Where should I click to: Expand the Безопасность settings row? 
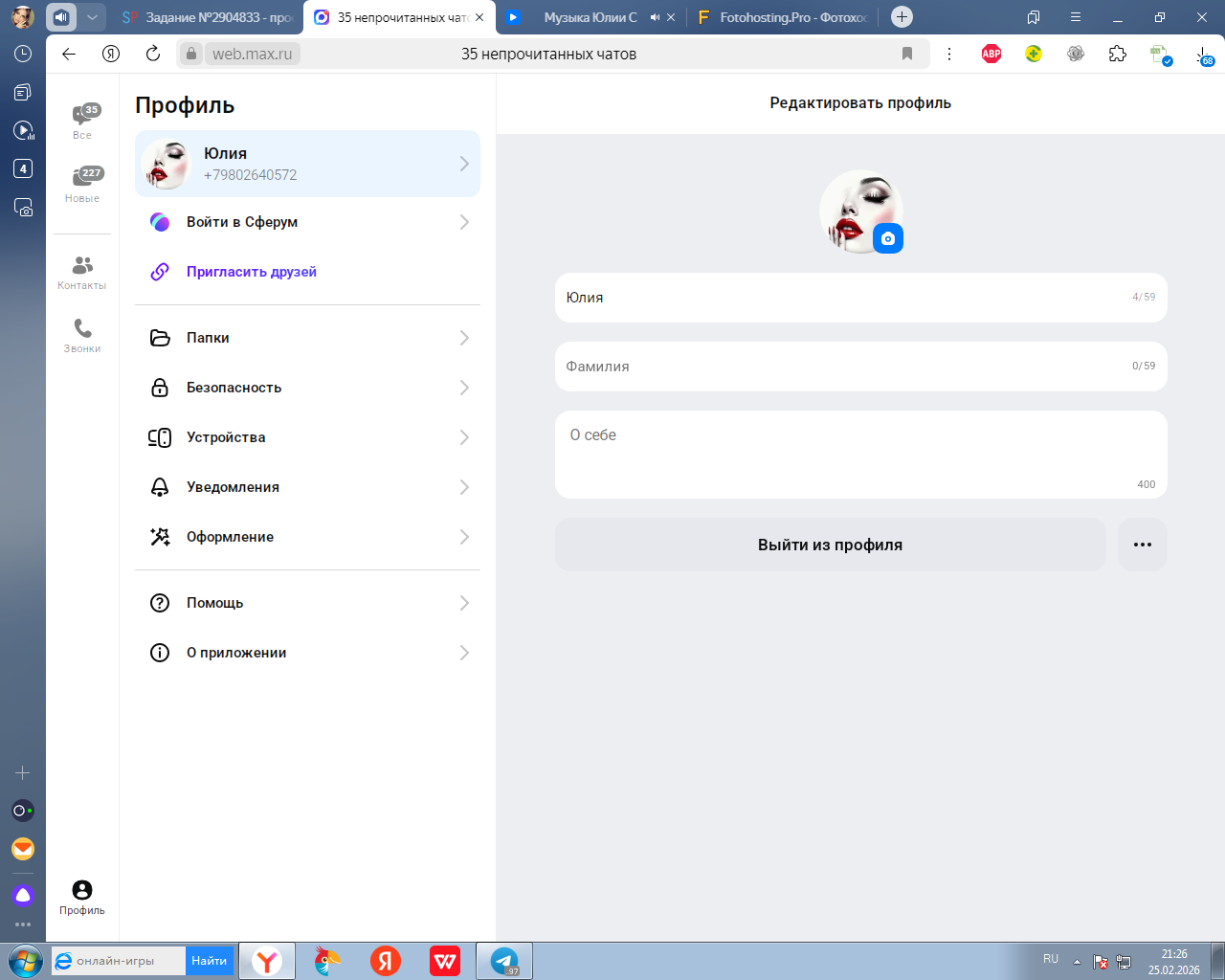307,388
